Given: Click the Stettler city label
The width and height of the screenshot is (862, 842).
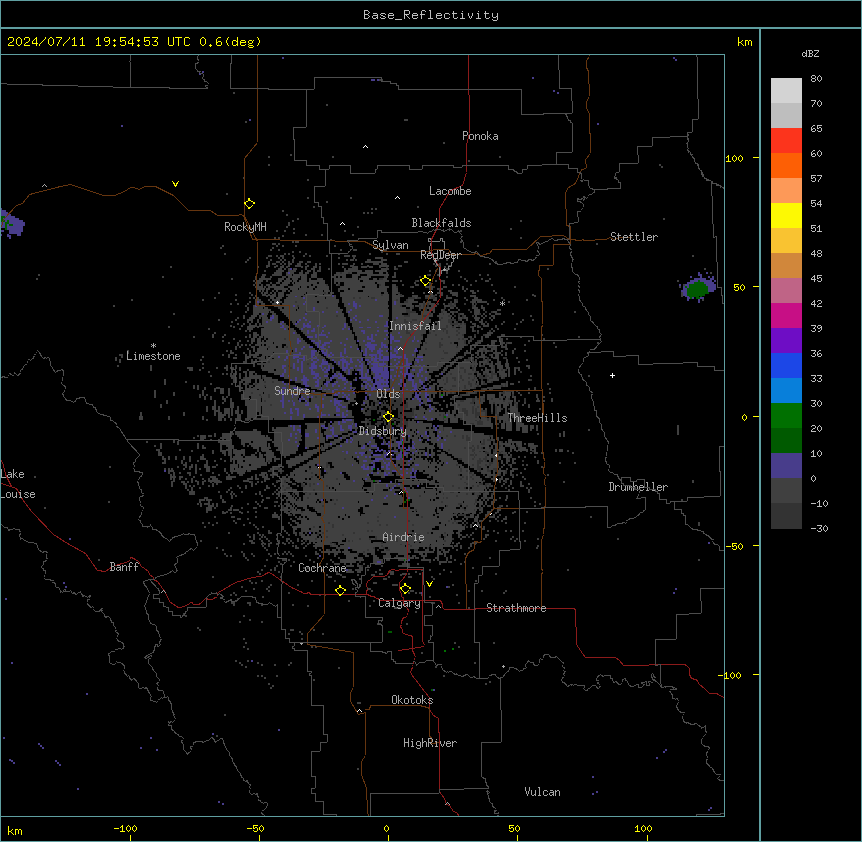Looking at the screenshot, I should point(634,237).
